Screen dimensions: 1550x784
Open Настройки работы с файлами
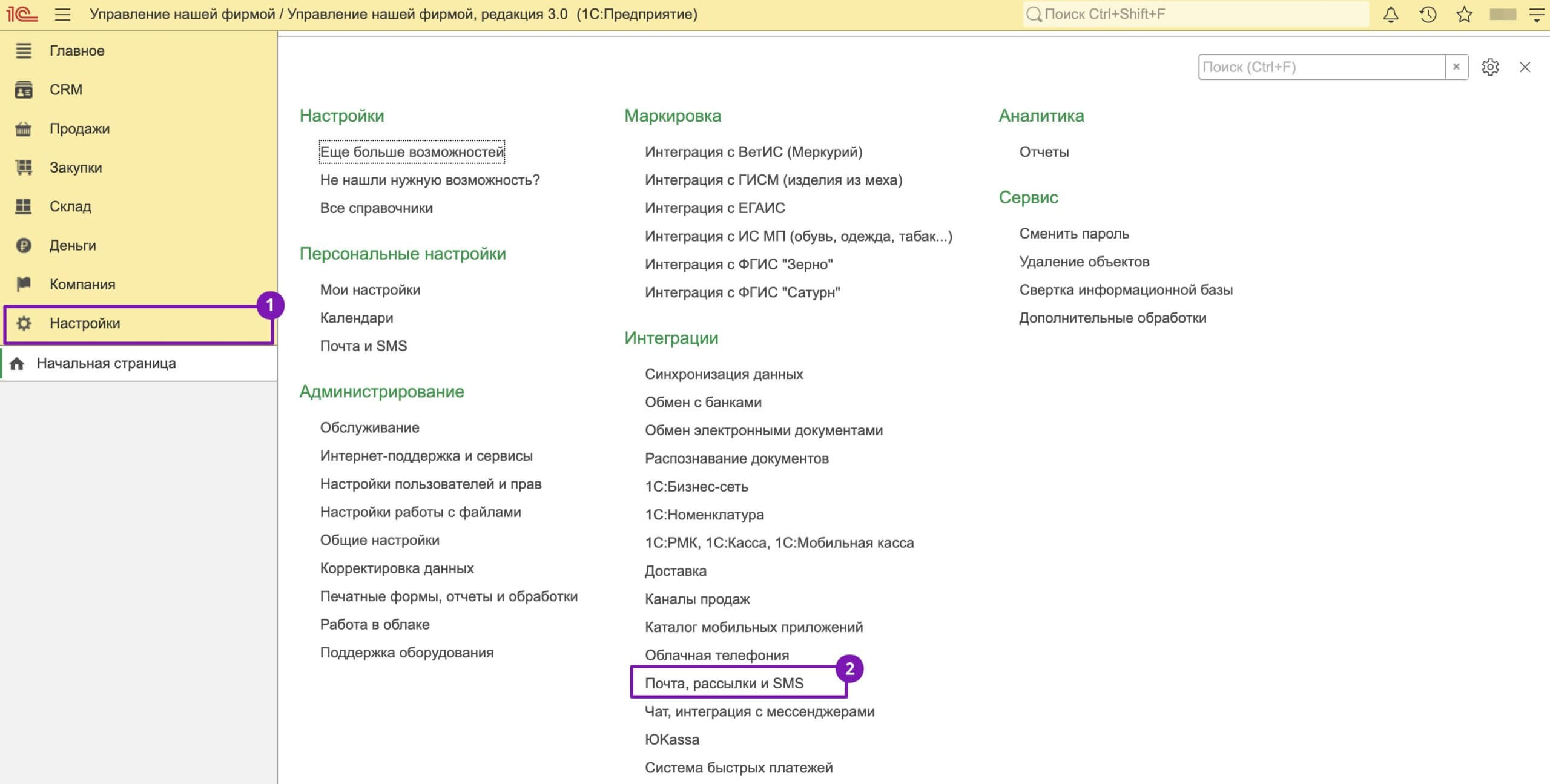(x=420, y=512)
